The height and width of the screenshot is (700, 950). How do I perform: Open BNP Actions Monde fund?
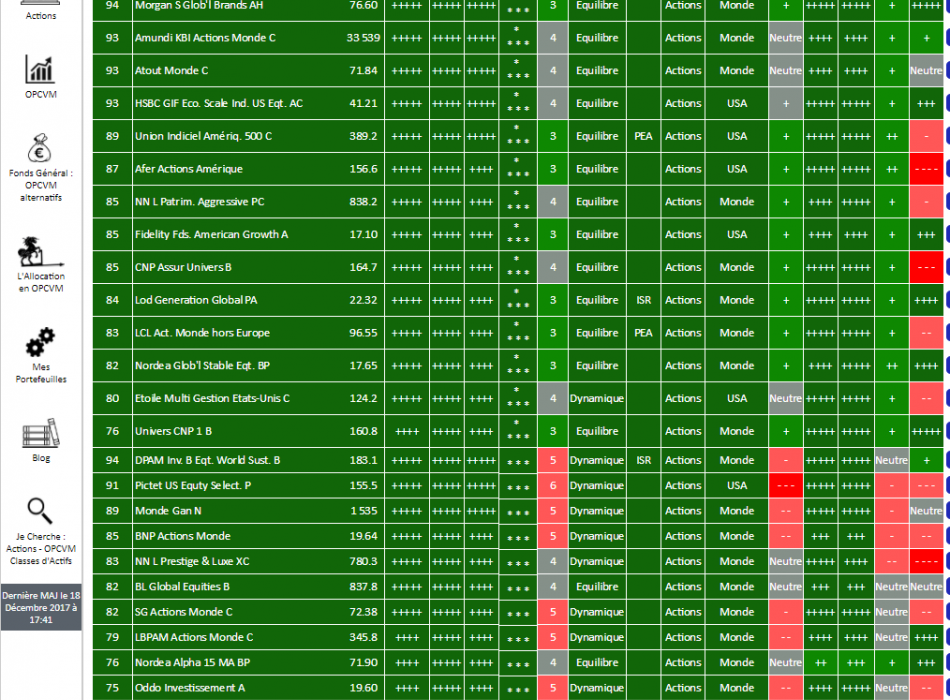(x=182, y=536)
